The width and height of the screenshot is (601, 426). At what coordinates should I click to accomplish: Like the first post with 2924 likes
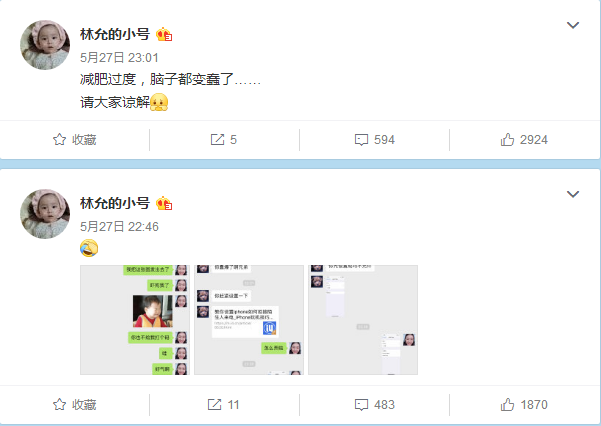point(524,140)
